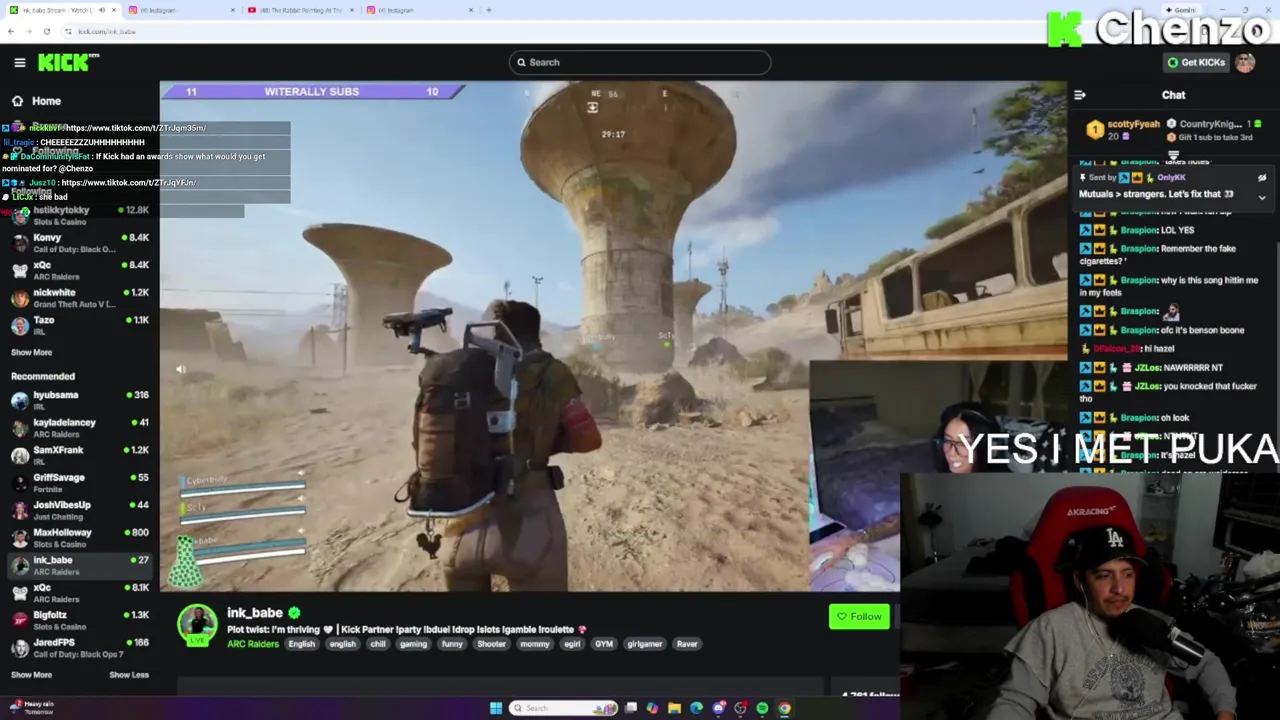Viewport: 1280px width, 720px height.
Task: Open Task View on taskbar
Action: [x=631, y=708]
